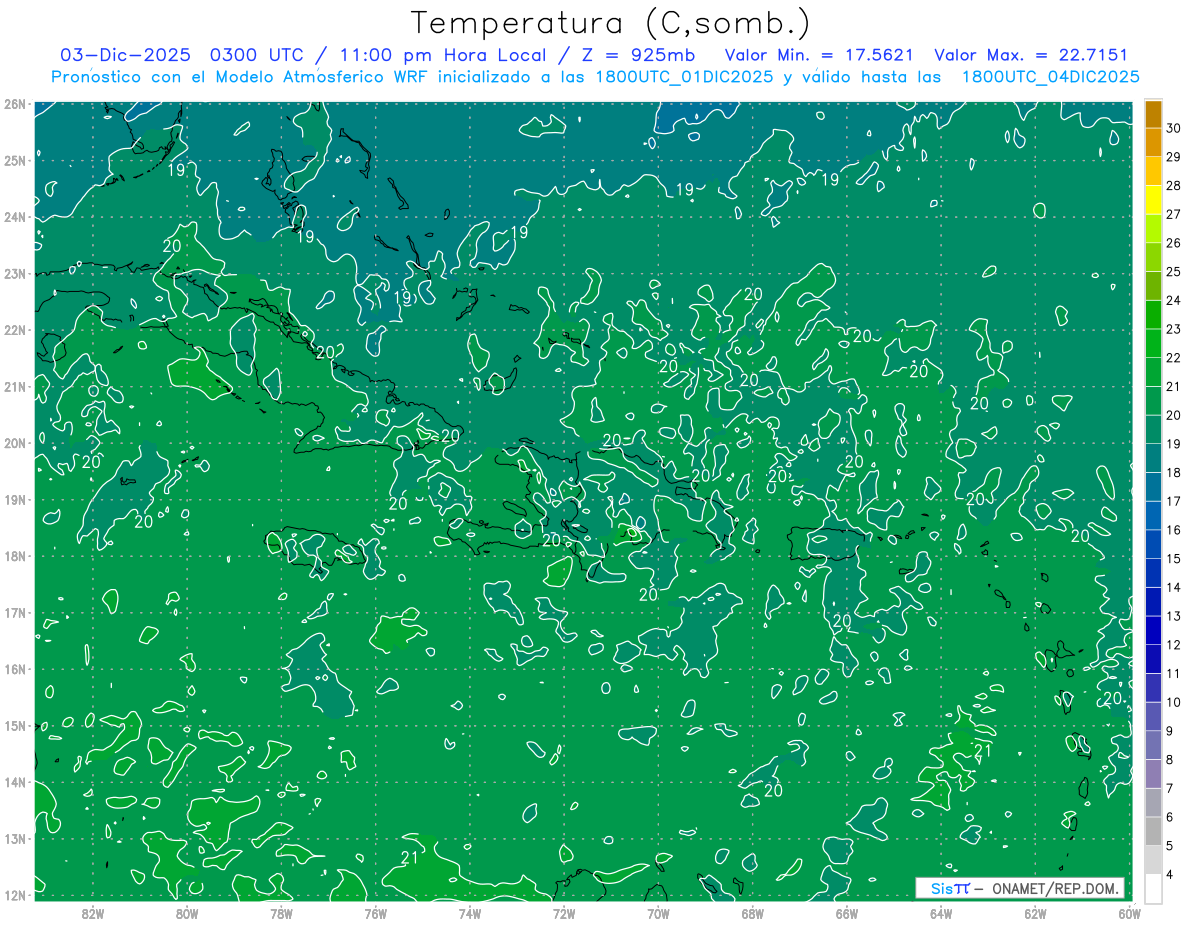Viewport: 1200px width, 927px height.
Task: Click the "30" color scale label
Action: 1174,127
